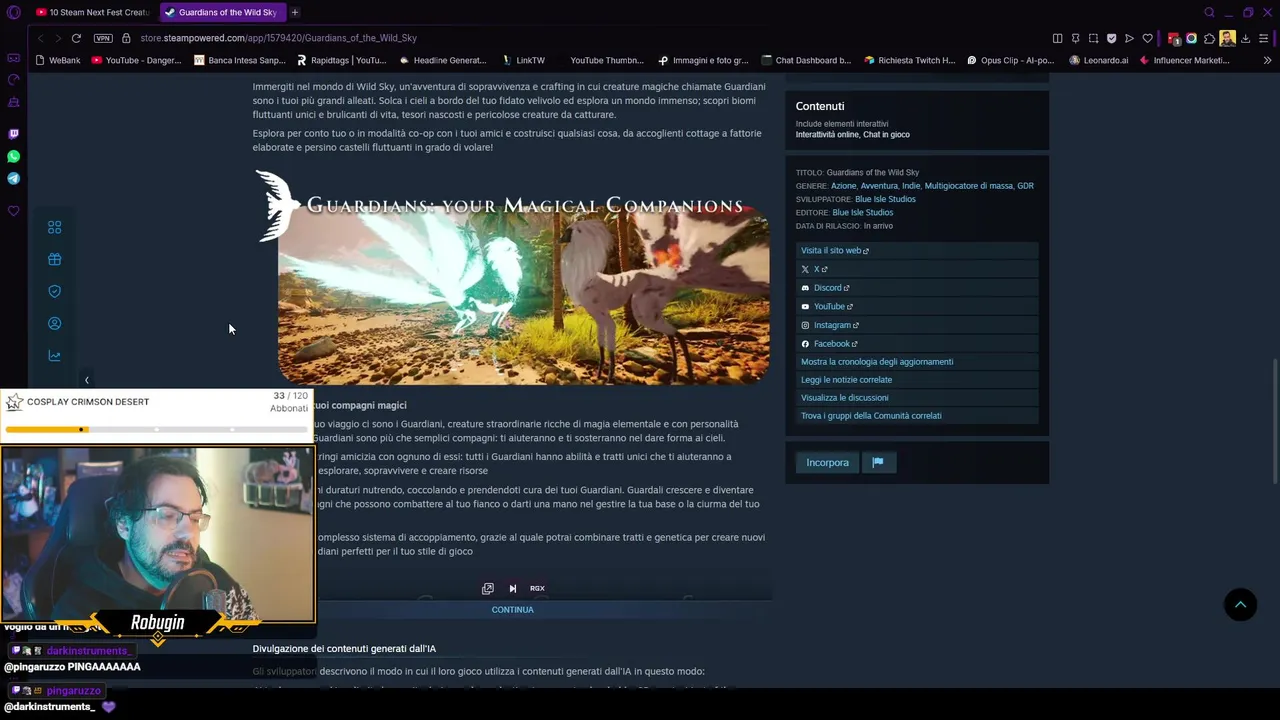Viewport: 1280px width, 720px height.
Task: Open the Rapidtags bookmark
Action: click(342, 60)
